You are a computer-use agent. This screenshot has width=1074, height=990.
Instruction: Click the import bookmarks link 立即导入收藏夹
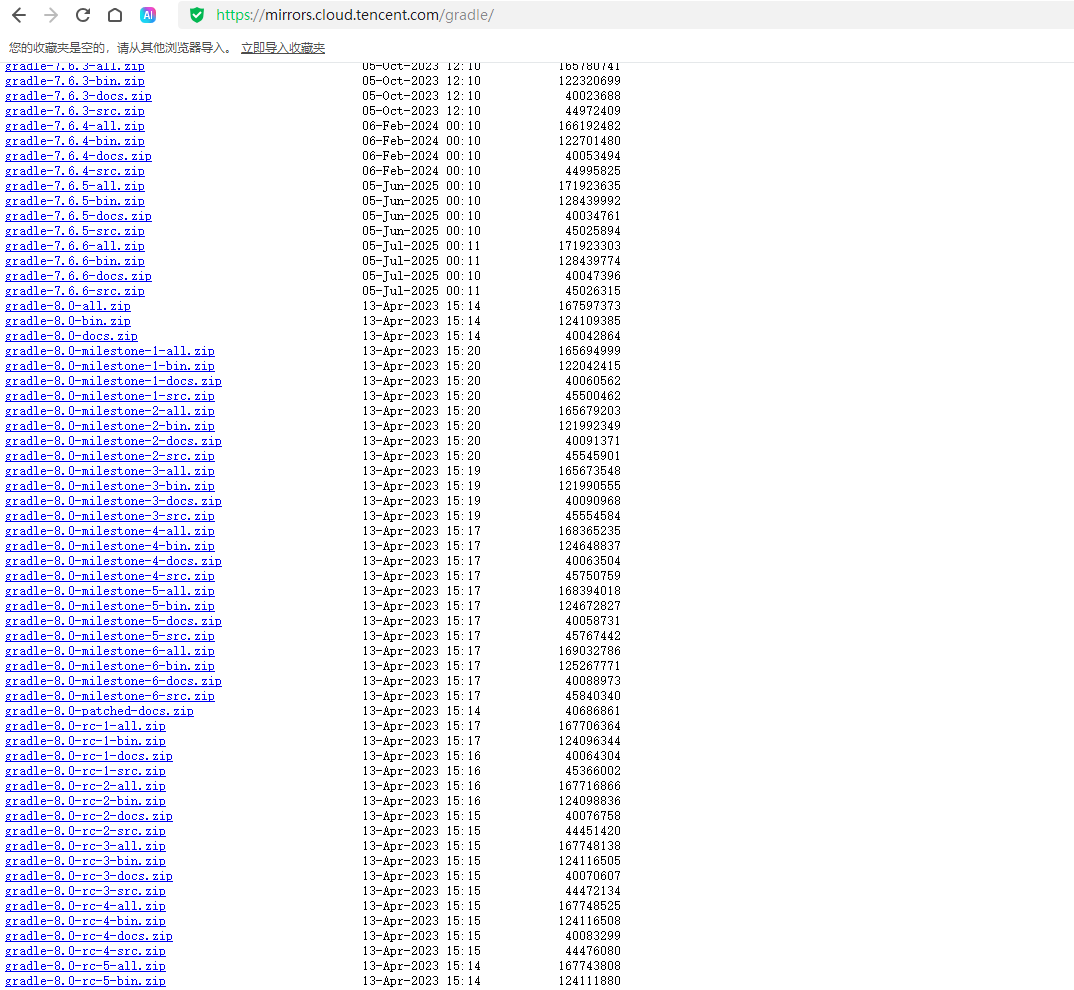(283, 48)
